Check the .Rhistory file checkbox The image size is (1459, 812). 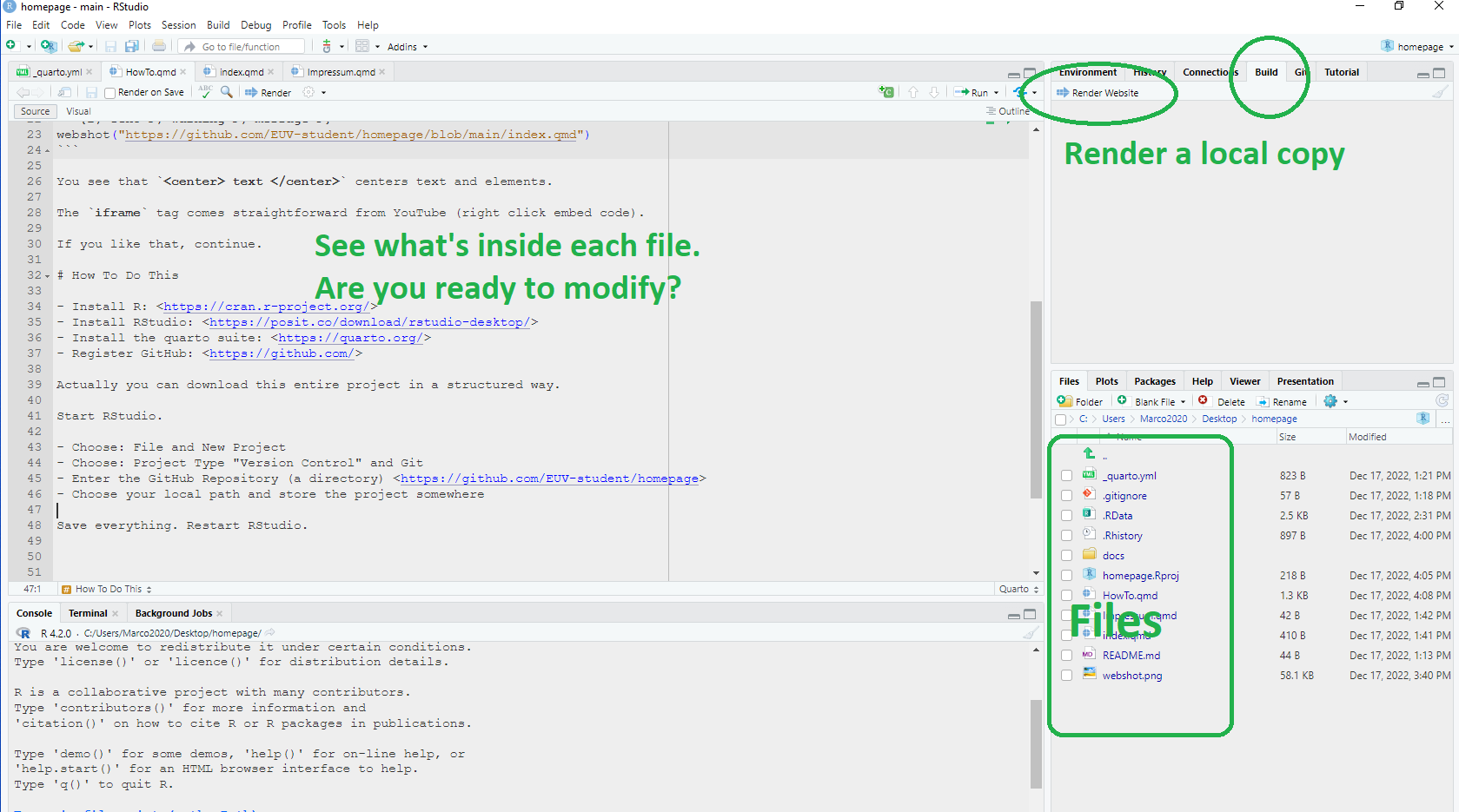coord(1066,536)
